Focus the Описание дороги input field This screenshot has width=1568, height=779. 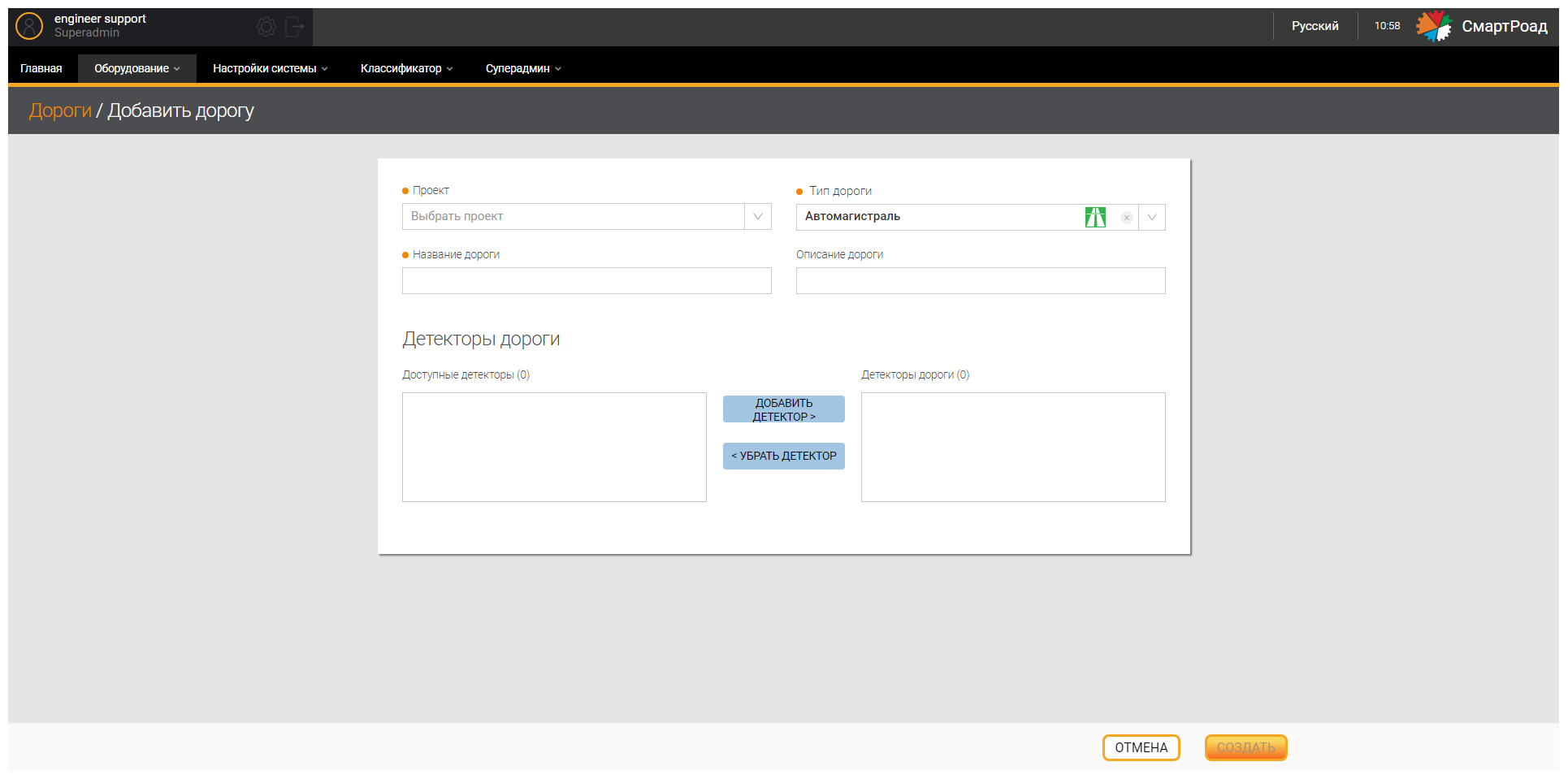click(981, 280)
